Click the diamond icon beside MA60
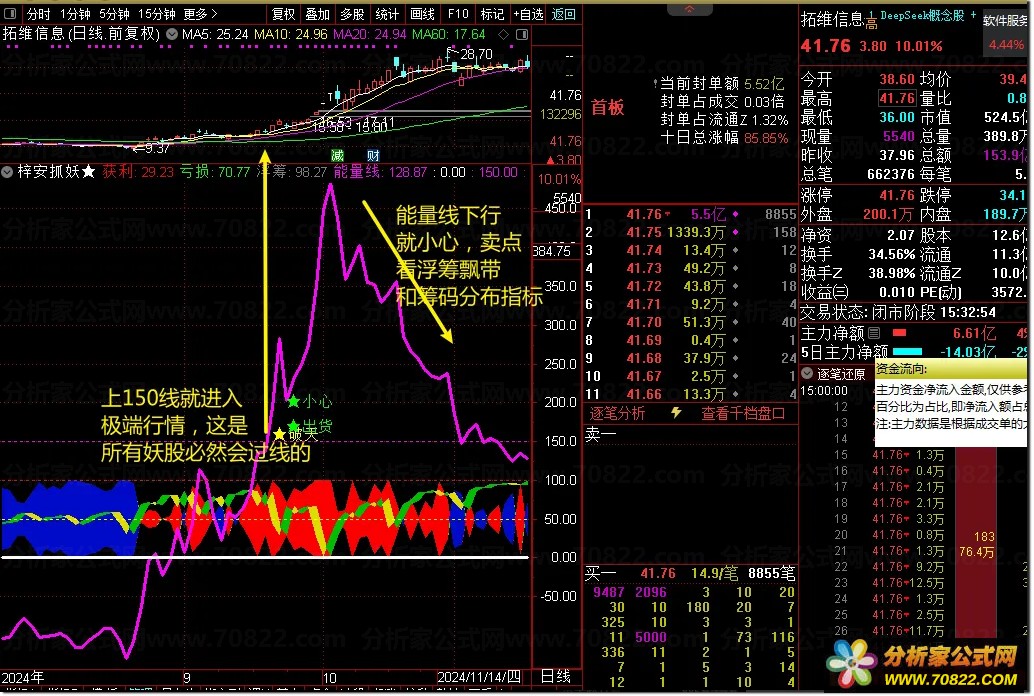 coord(504,34)
